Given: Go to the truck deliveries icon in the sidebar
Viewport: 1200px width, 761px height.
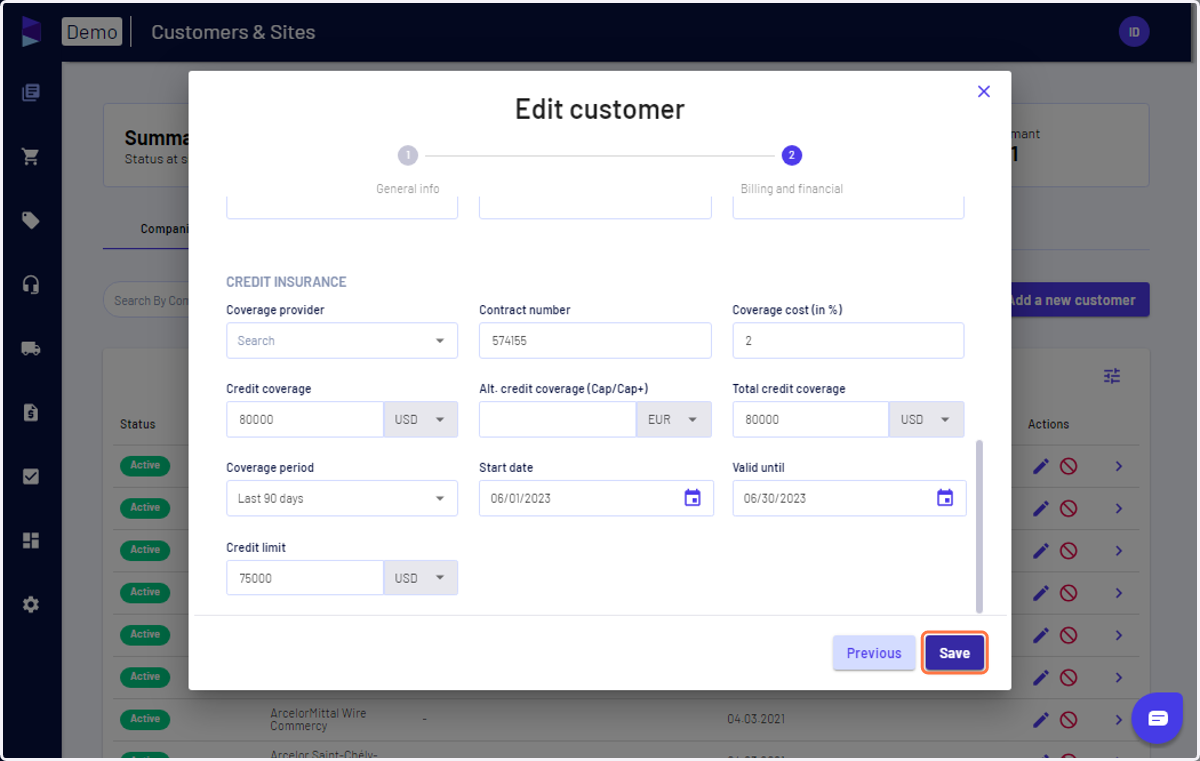Looking at the screenshot, I should click(x=31, y=349).
